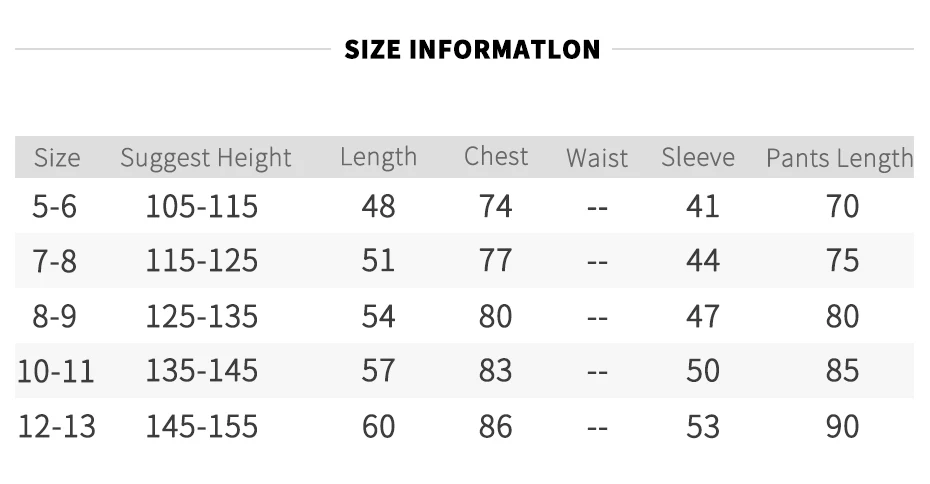Click sleeve value 47
Viewport: 930px width, 484px height.
pyautogui.click(x=703, y=316)
